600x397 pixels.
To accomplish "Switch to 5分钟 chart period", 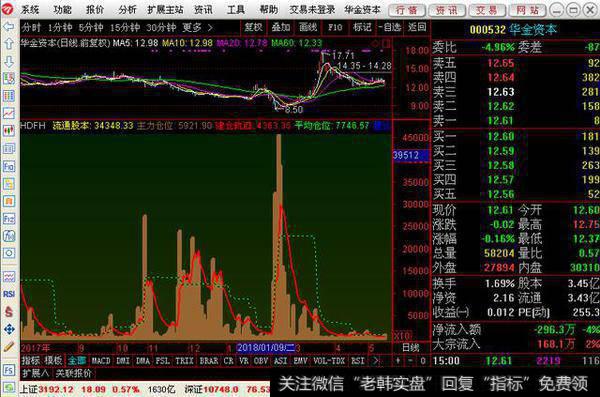I will click(91, 28).
